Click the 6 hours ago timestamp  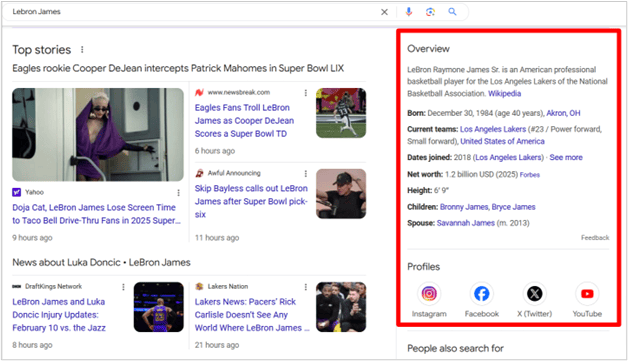pyautogui.click(x=215, y=151)
